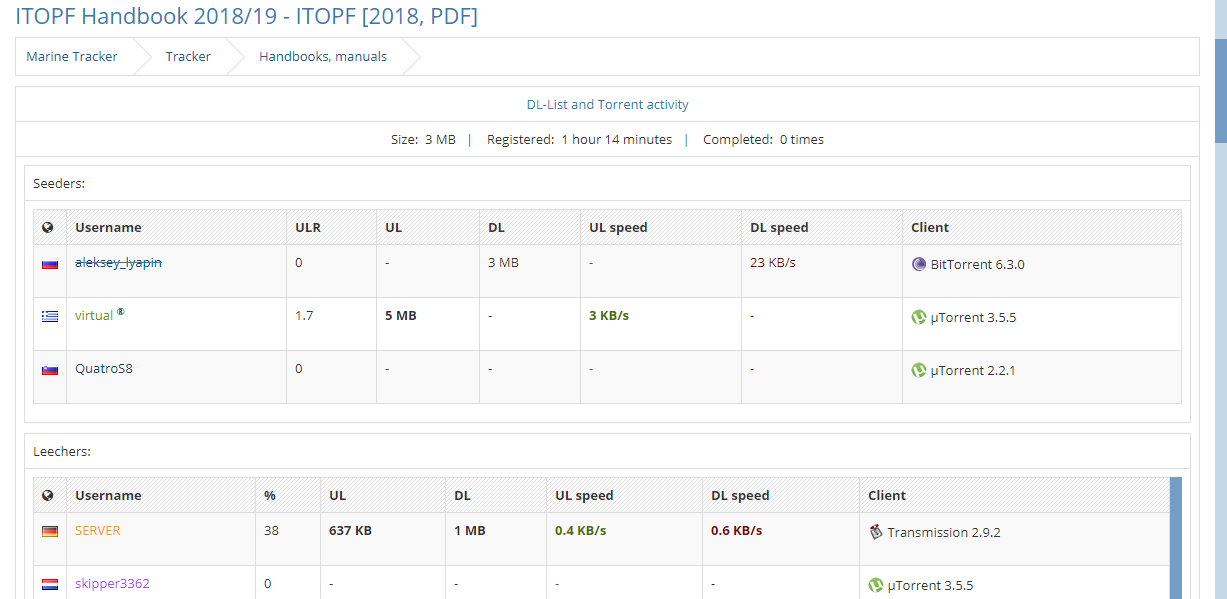Image resolution: width=1227 pixels, height=599 pixels.
Task: Open the Marine Tracker breadcrumb
Action: 72,57
